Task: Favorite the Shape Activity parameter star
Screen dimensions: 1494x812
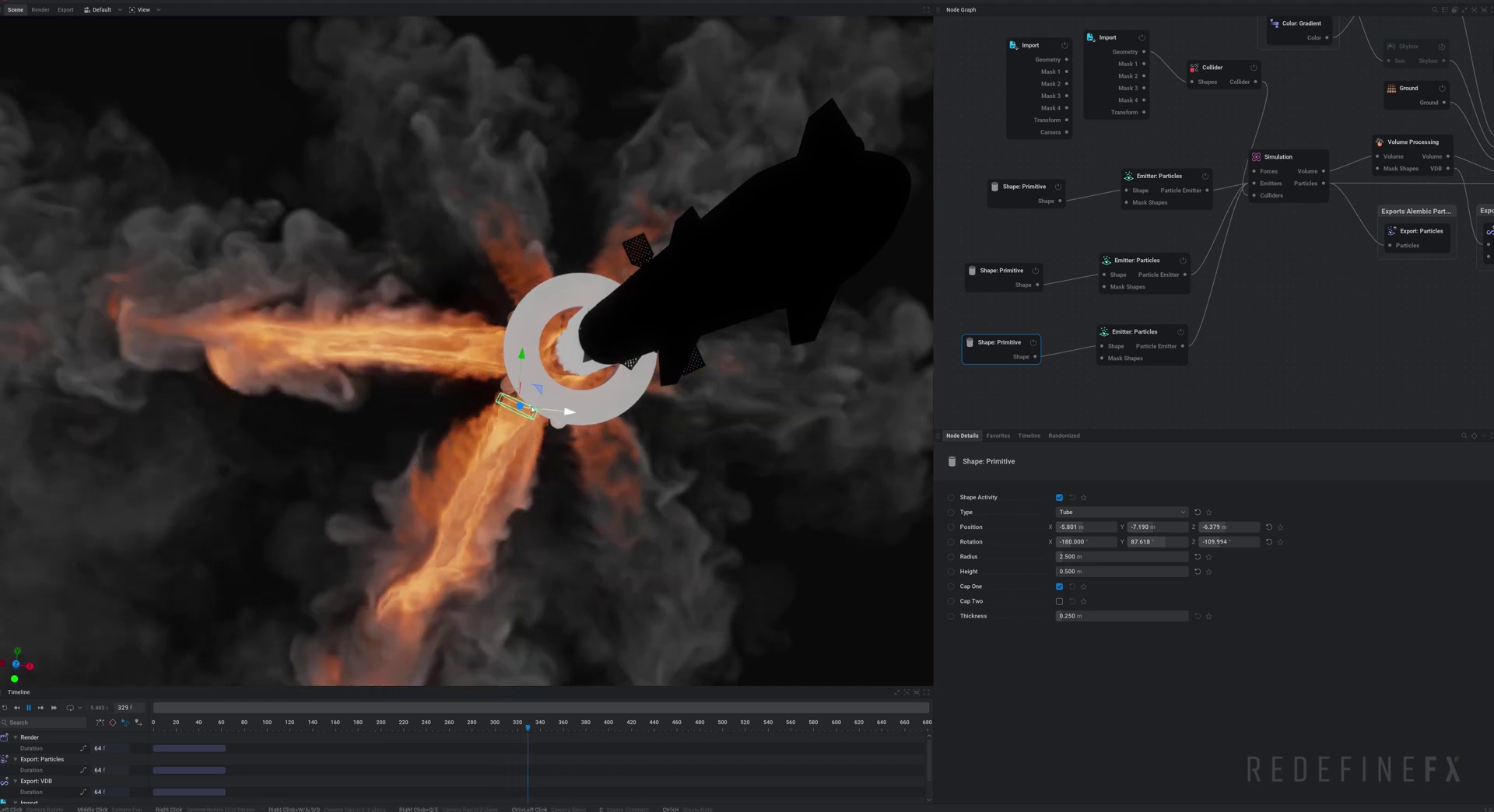Action: [x=1084, y=498]
